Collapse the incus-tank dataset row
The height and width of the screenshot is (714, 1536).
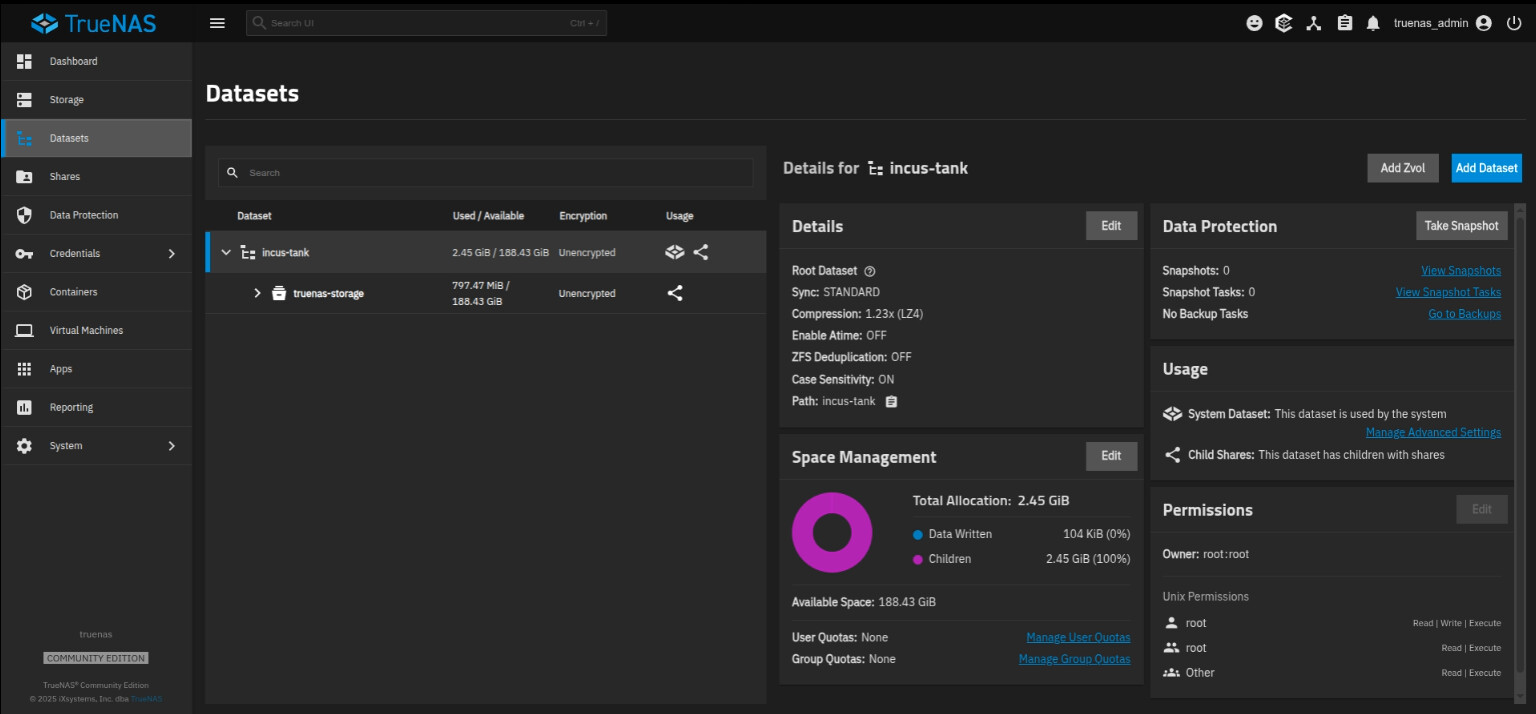click(226, 252)
